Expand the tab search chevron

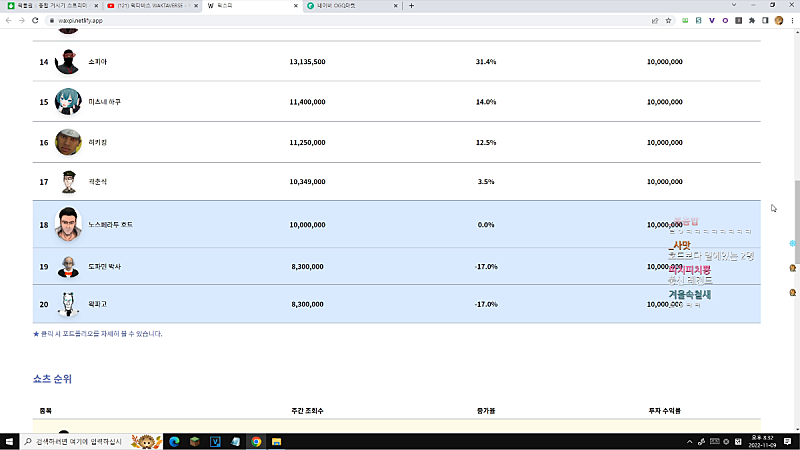(x=734, y=5)
